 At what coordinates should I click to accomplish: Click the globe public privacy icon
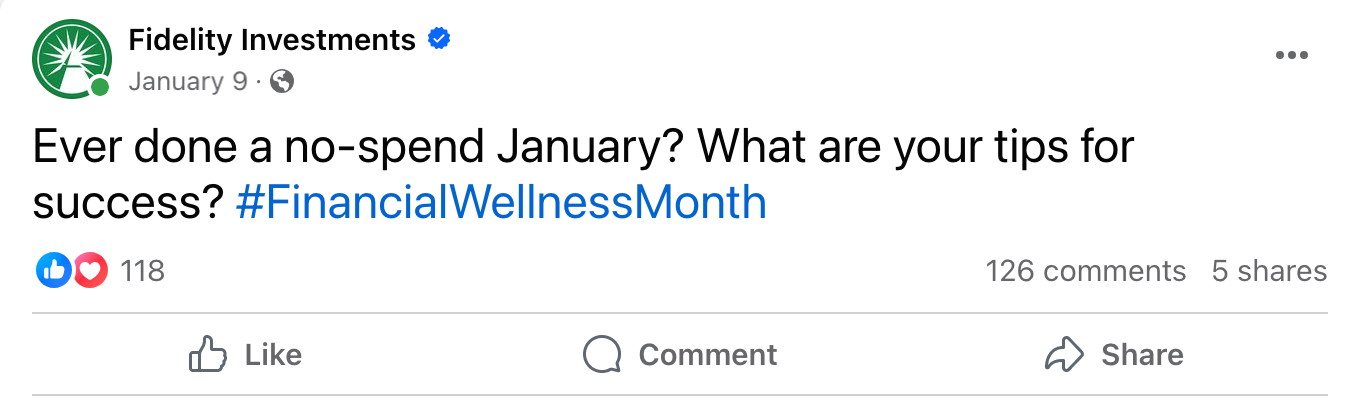[x=283, y=82]
